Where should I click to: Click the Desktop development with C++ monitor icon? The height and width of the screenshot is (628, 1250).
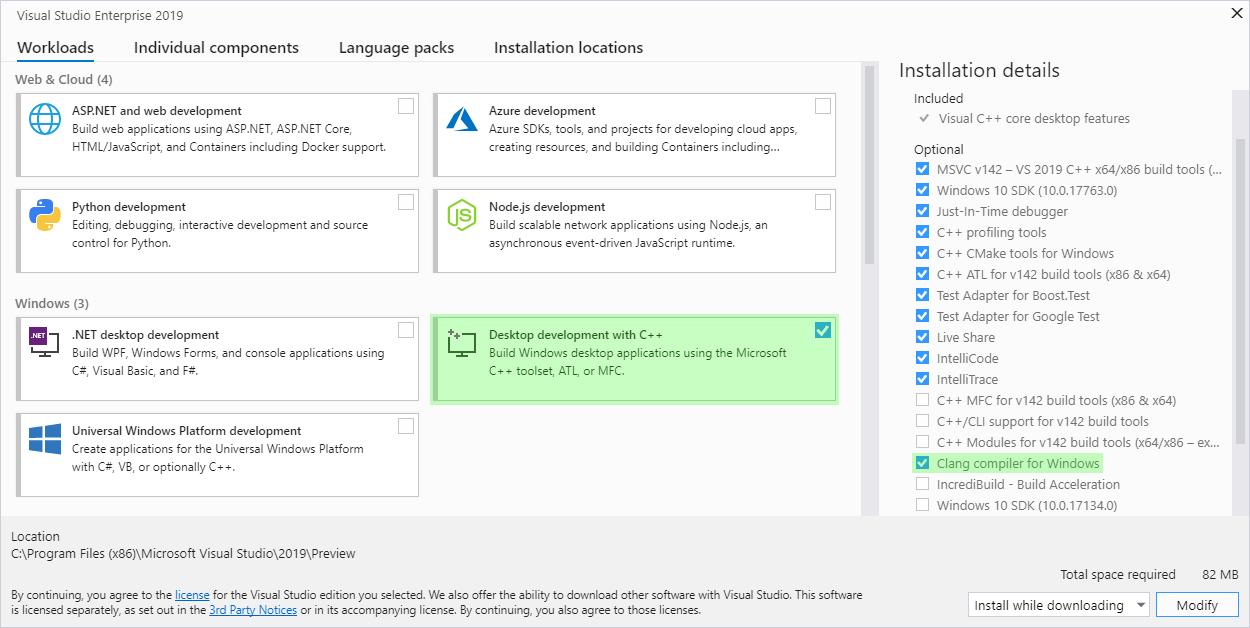[462, 343]
